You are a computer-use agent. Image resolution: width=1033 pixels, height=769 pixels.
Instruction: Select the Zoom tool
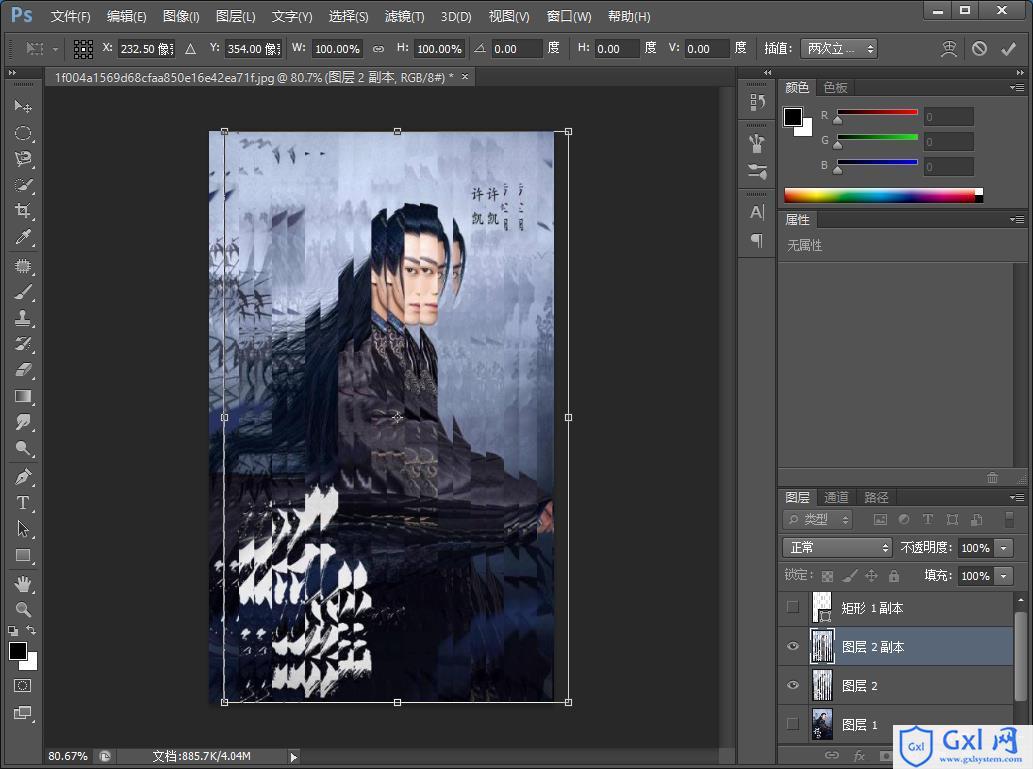coord(22,610)
